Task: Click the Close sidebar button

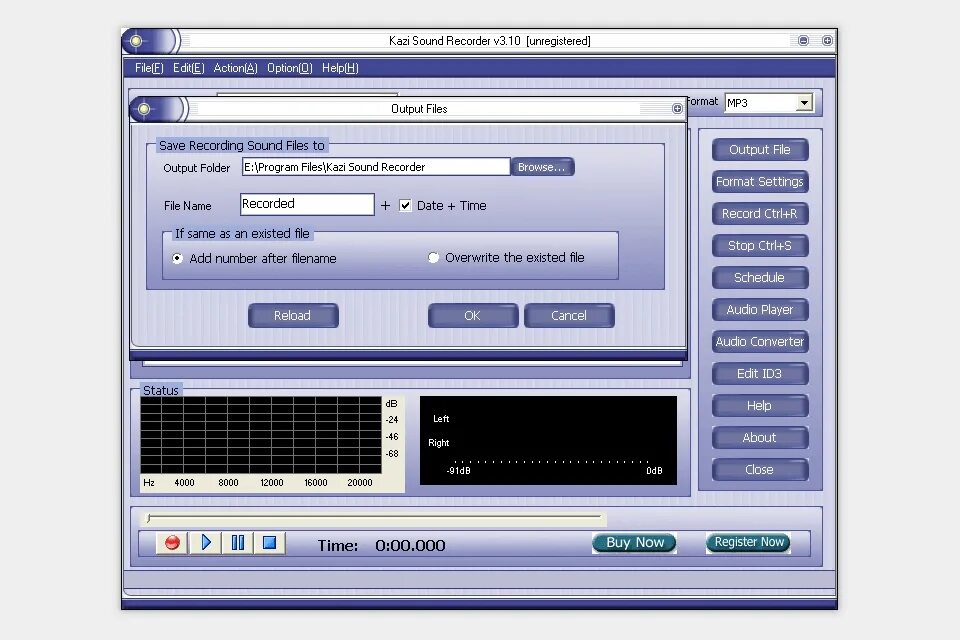Action: pos(760,470)
